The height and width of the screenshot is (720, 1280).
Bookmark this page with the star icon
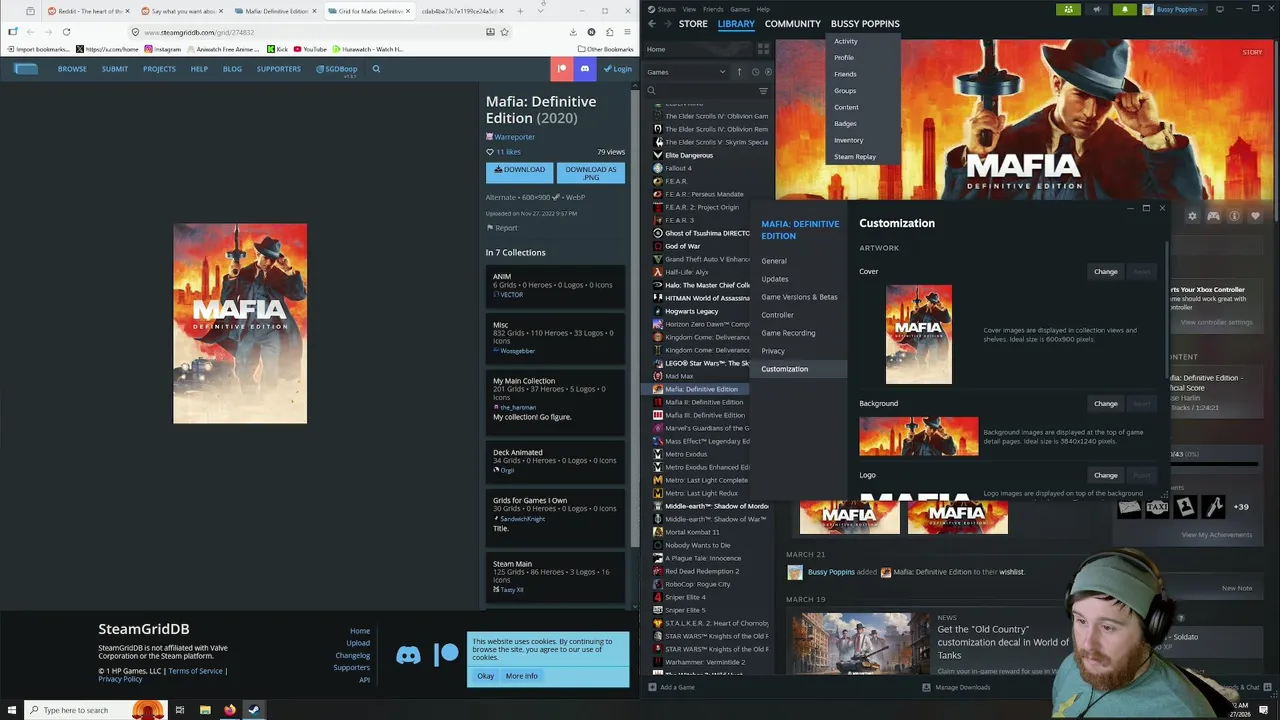point(504,32)
